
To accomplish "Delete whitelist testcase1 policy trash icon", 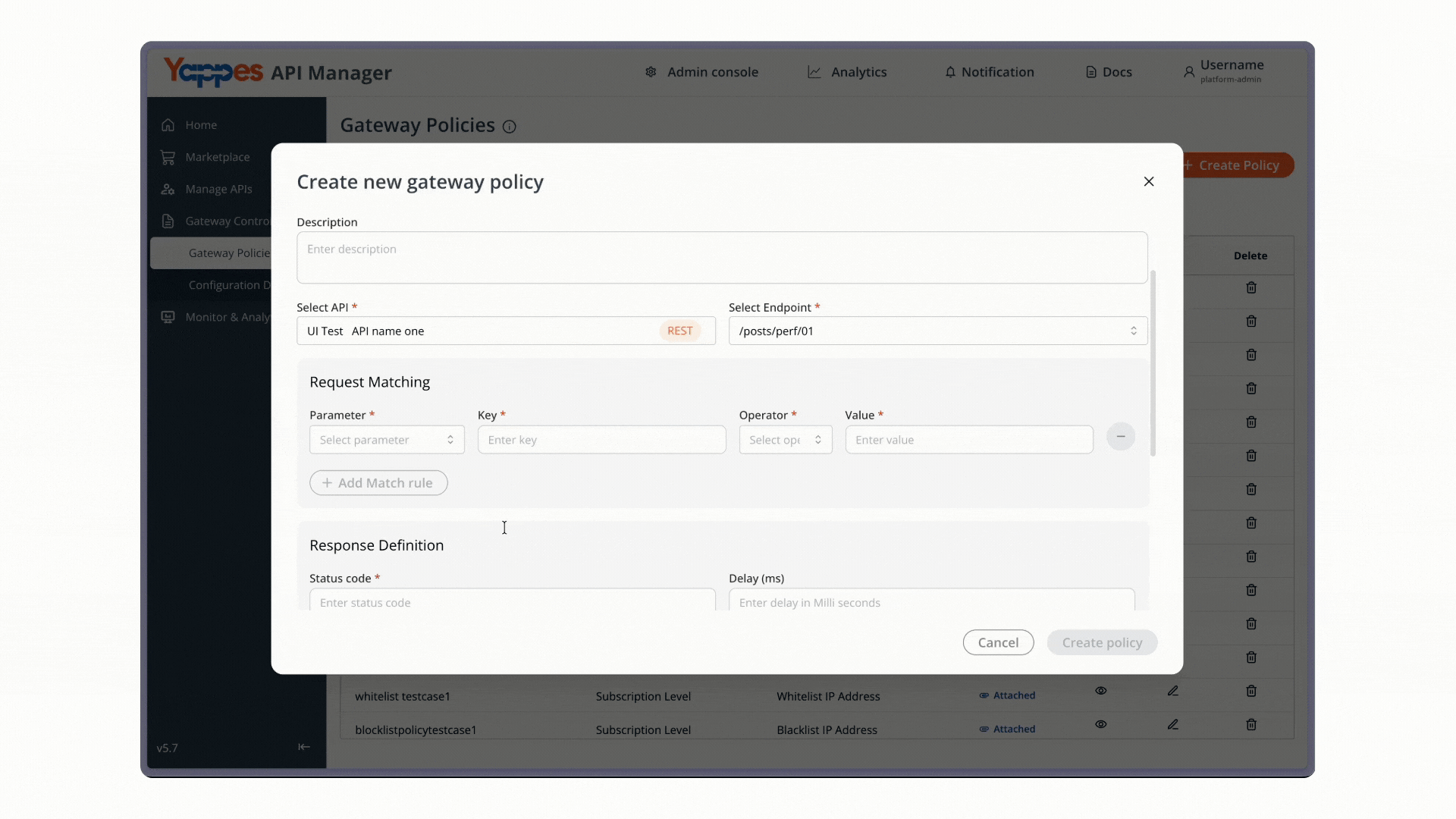I will click(1251, 691).
